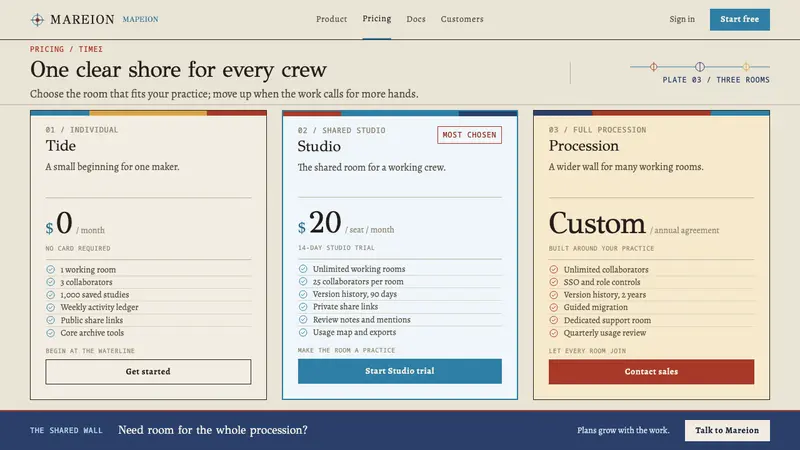
Task: Click the 'Procession' plan title
Action: coord(584,146)
